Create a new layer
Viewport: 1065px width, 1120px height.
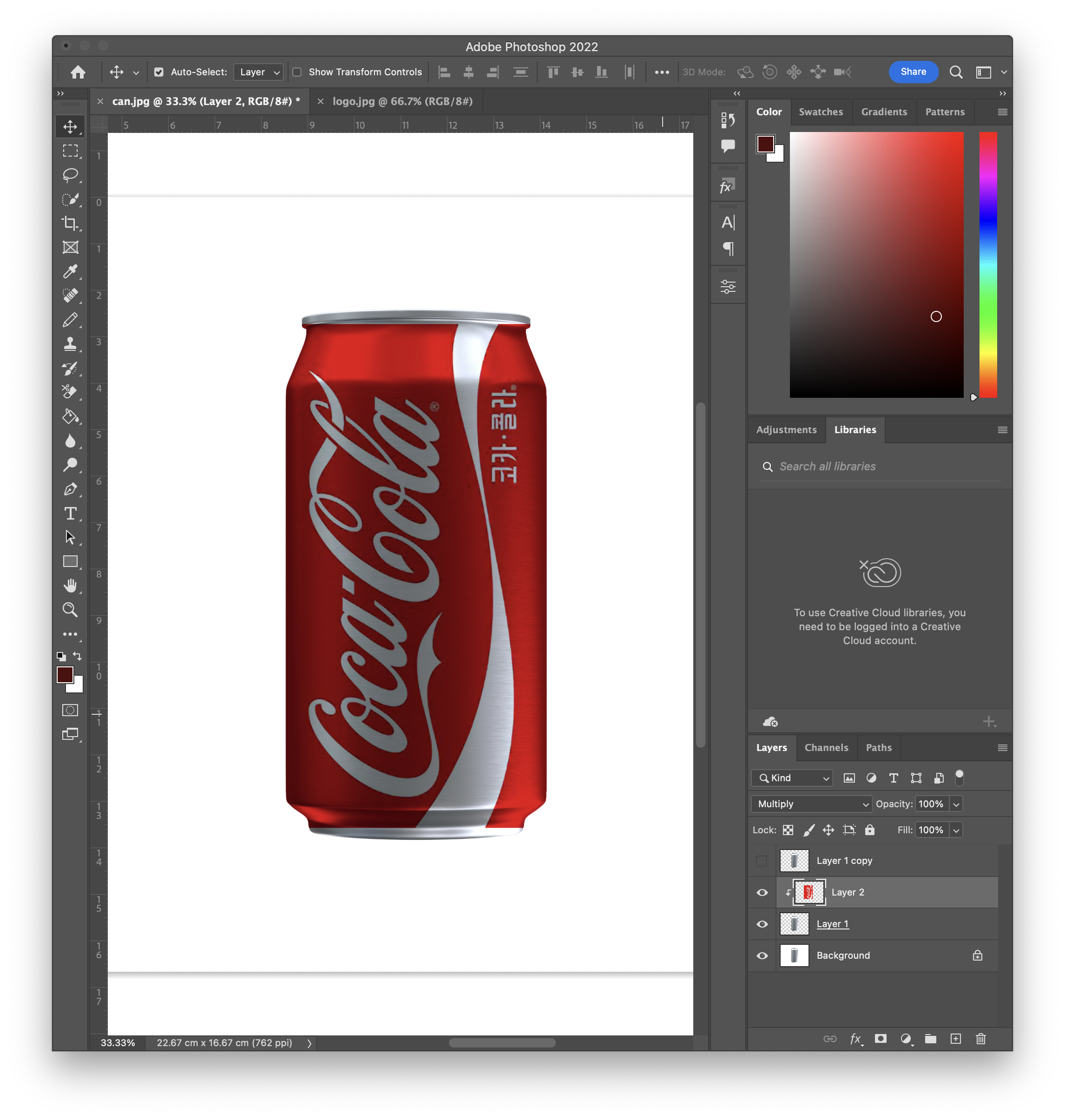pyautogui.click(x=955, y=1038)
